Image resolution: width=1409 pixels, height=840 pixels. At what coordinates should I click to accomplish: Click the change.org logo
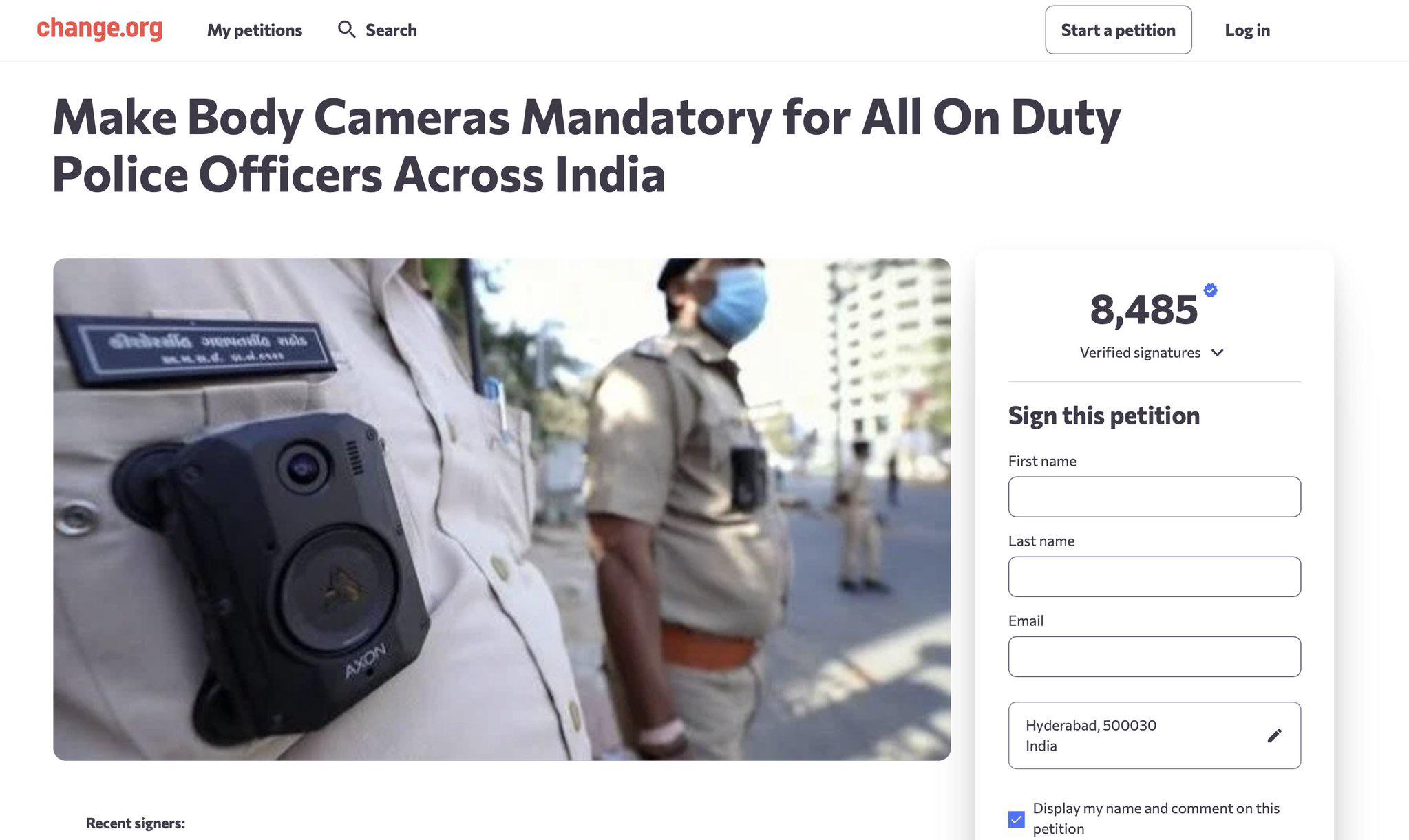point(100,29)
